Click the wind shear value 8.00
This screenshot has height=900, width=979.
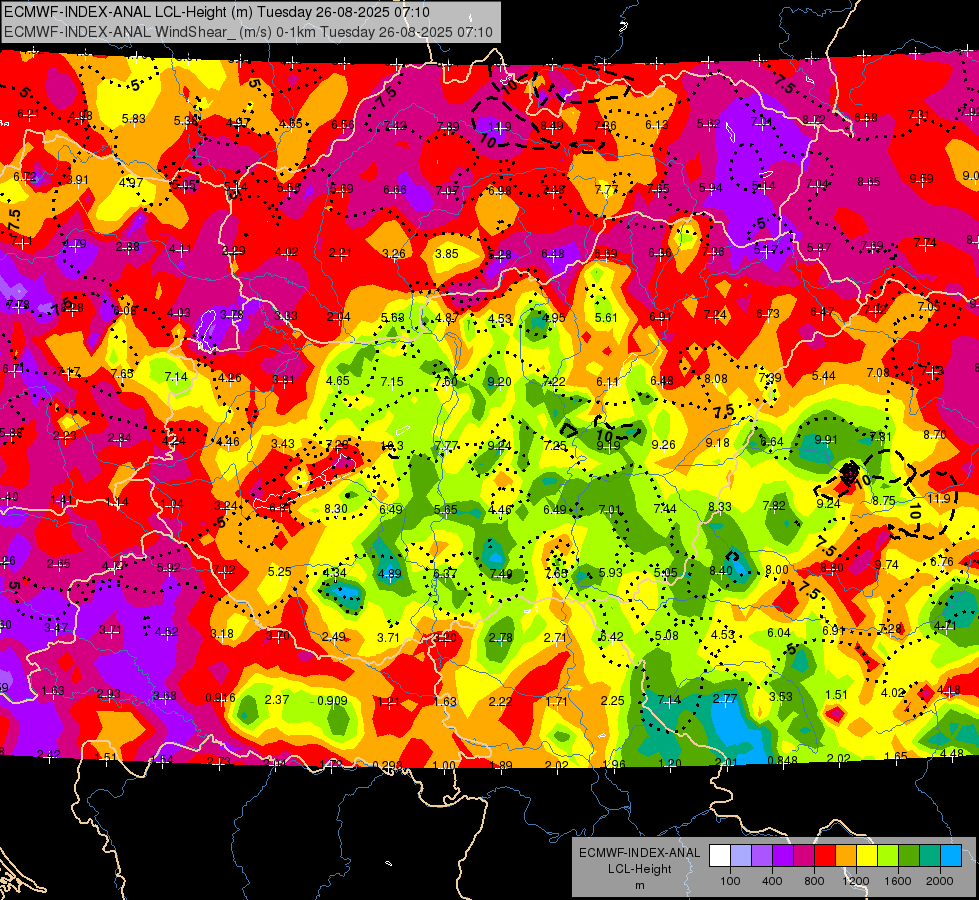777,570
